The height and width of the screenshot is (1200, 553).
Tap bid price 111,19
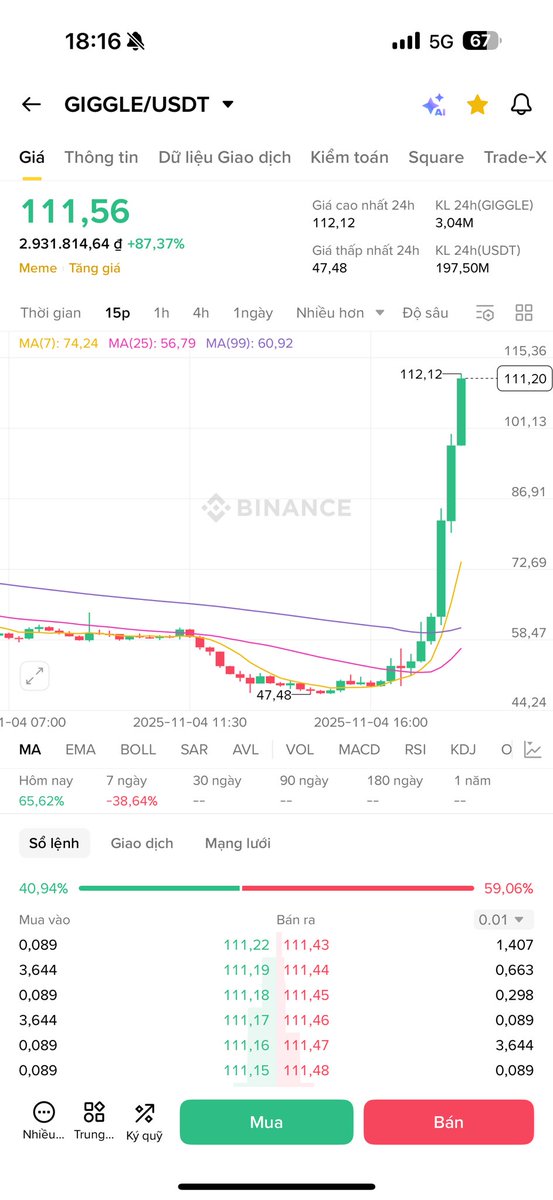click(246, 970)
